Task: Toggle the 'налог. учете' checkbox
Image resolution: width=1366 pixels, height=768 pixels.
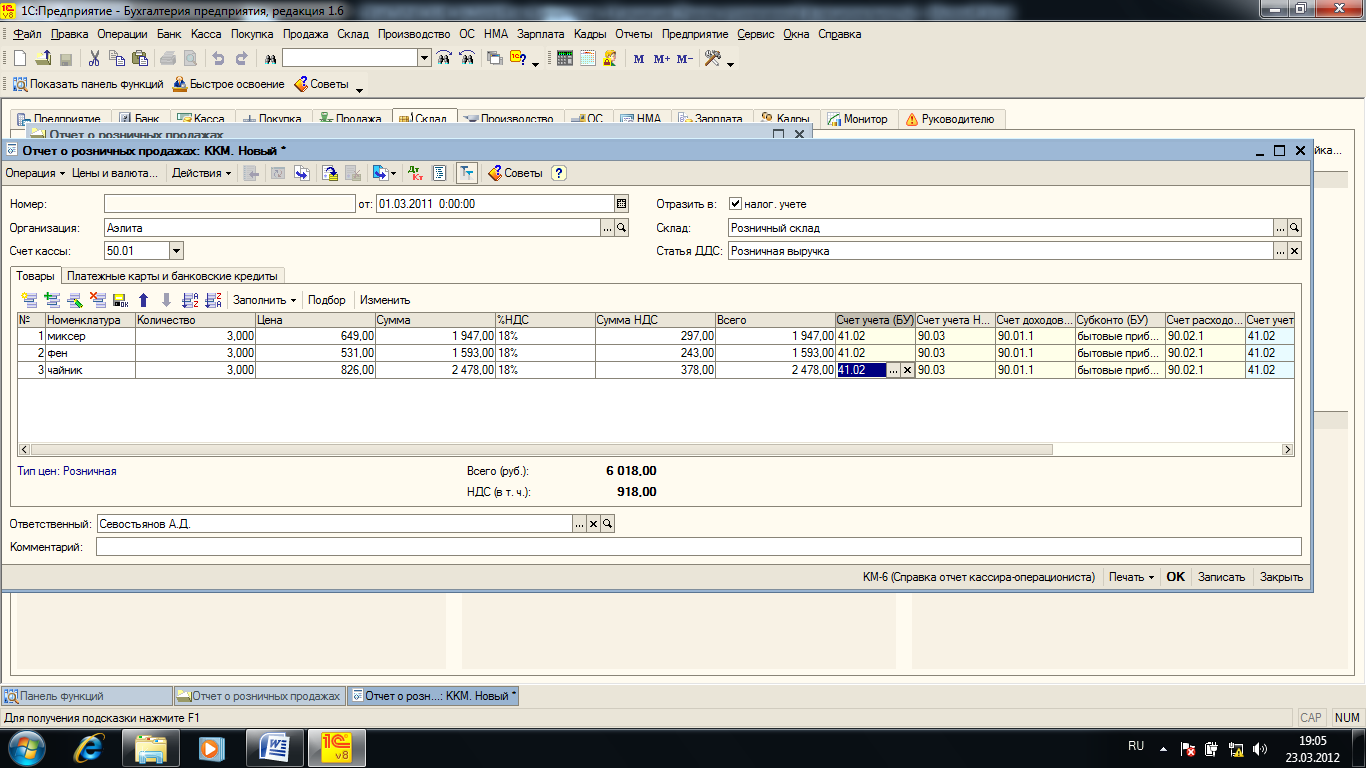Action: (735, 204)
